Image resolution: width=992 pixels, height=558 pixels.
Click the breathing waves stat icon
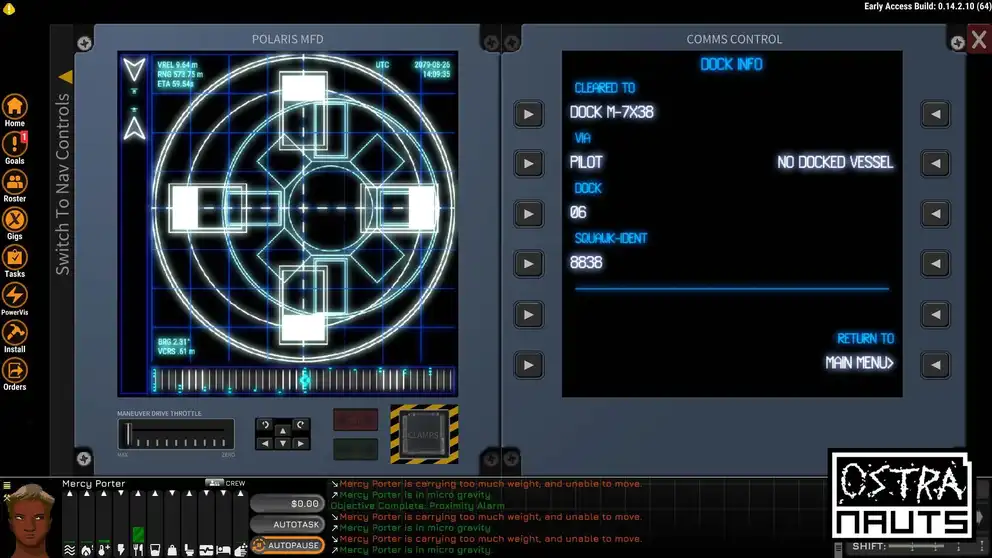click(70, 550)
